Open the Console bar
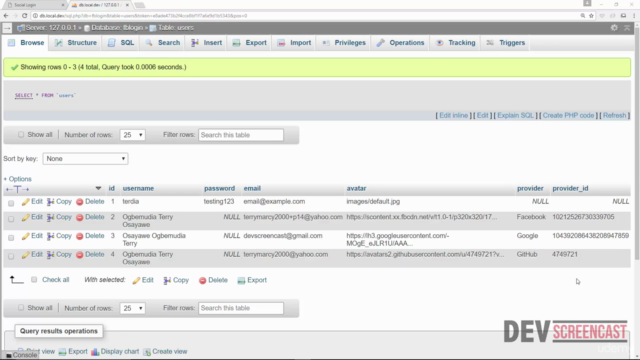 [22, 355]
